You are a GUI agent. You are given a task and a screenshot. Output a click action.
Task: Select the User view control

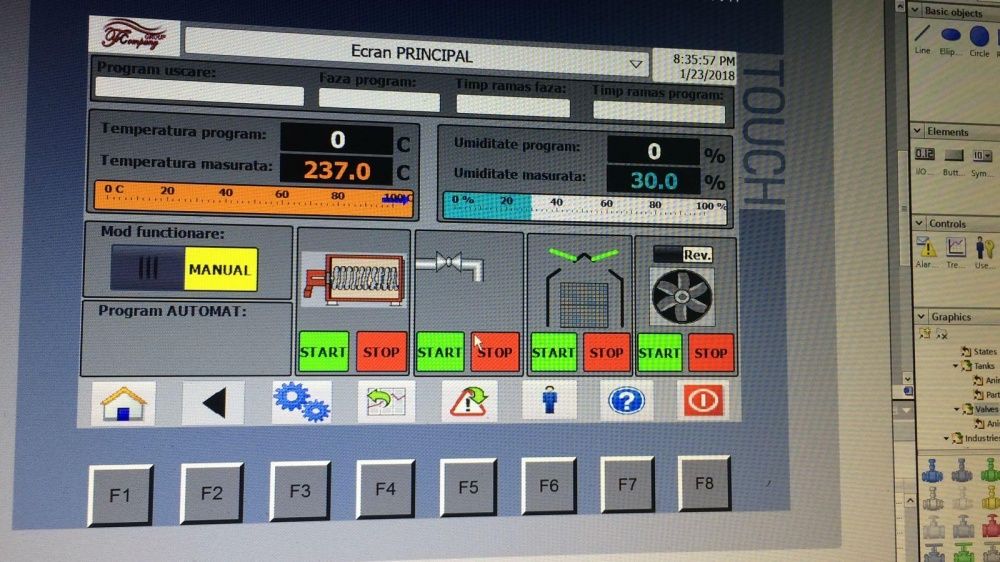pyautogui.click(x=983, y=253)
